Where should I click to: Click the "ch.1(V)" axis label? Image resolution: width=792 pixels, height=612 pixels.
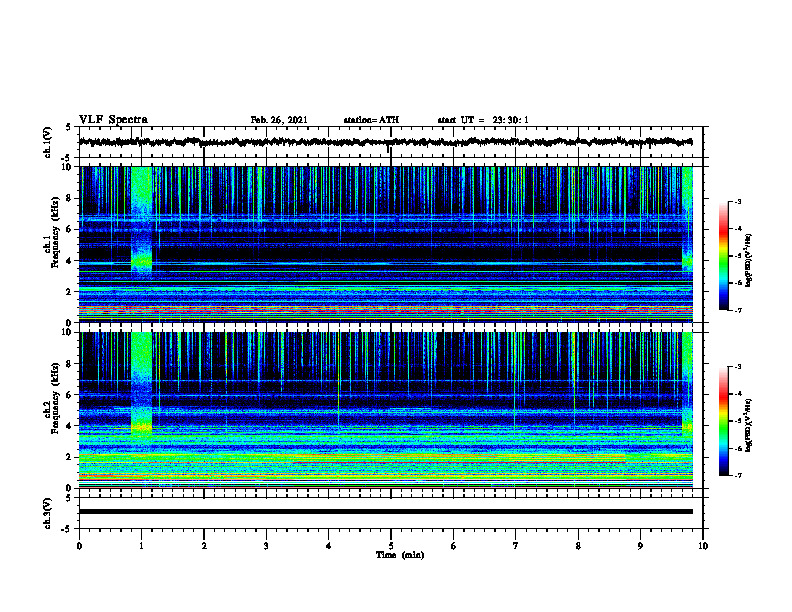(x=48, y=142)
